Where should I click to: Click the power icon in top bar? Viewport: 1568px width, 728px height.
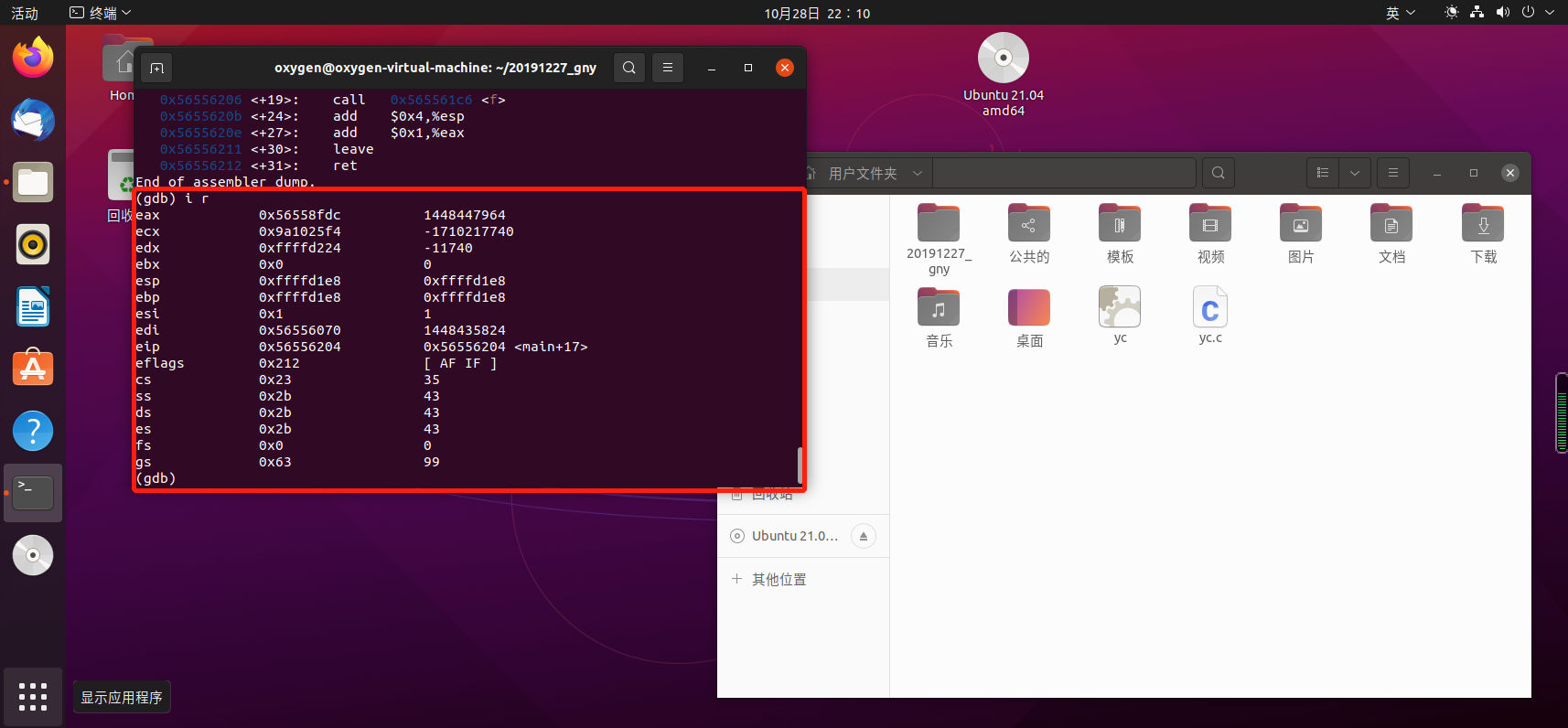[1528, 13]
